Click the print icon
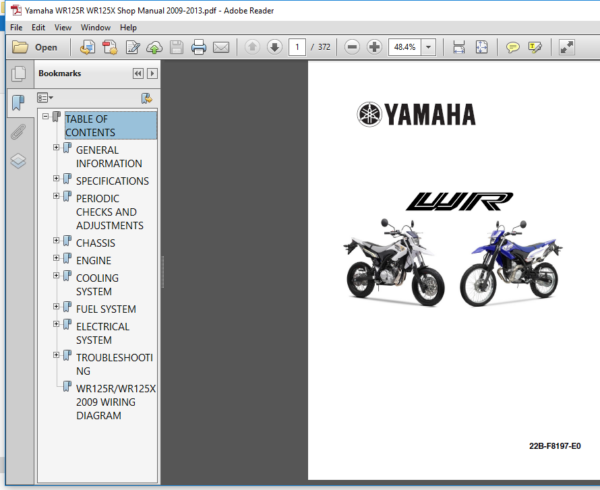 coord(199,47)
